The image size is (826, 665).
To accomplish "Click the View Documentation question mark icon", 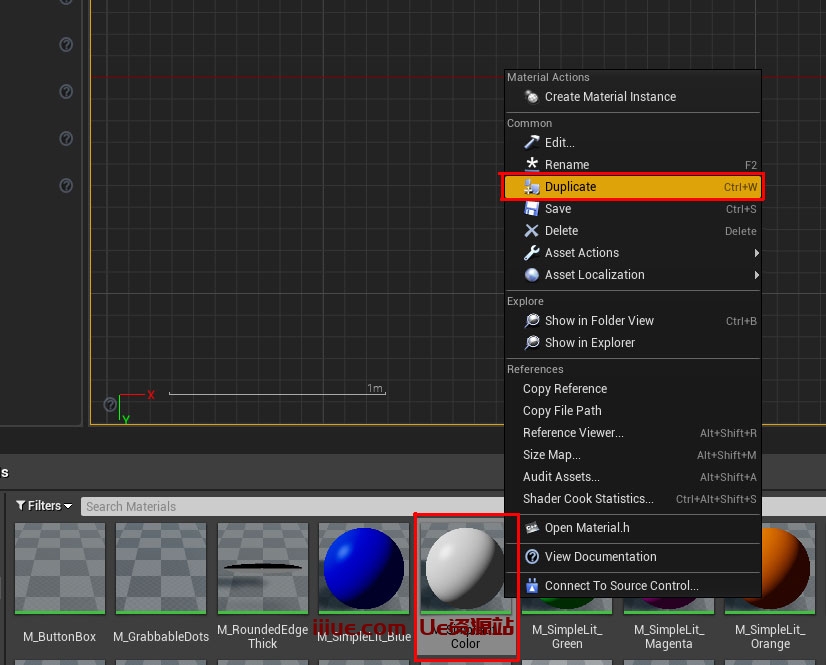I will (x=532, y=557).
